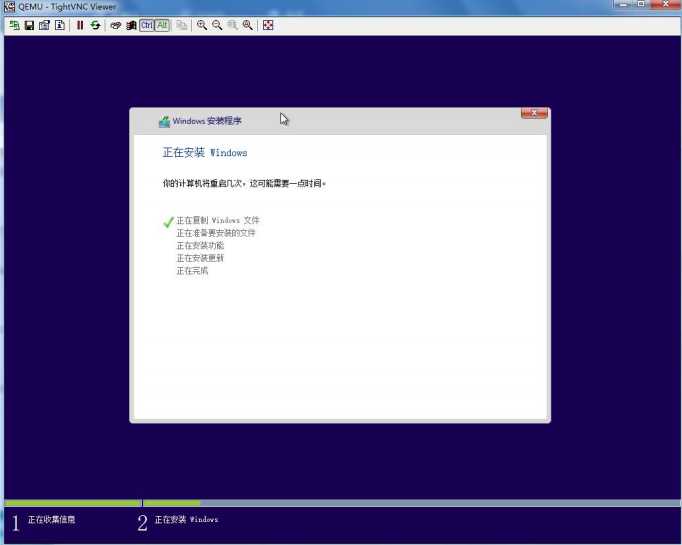682x545 pixels.
Task: Toggle the Alt key button
Action: click(162, 25)
